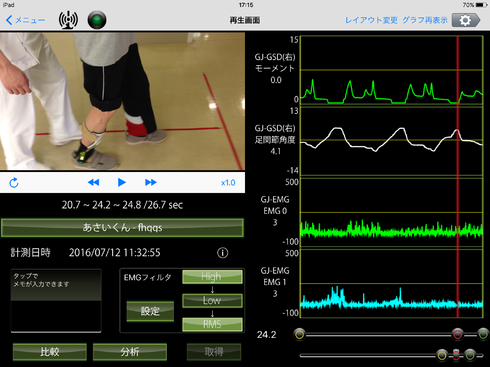Tap the GJ-EMG EMG 0 graph
The width and height of the screenshot is (490, 367).
point(392,213)
